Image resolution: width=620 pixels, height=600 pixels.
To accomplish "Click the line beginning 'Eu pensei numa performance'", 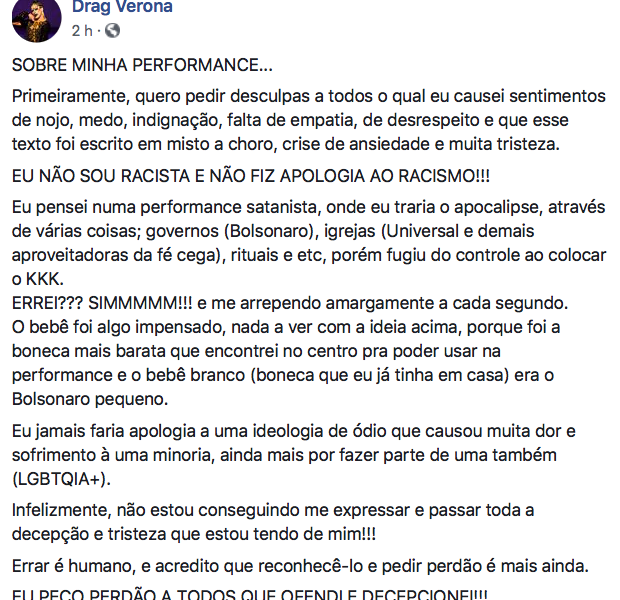I will [x=308, y=208].
